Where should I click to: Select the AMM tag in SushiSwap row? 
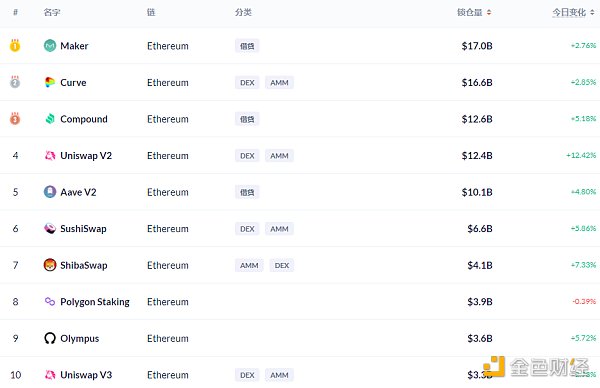point(279,229)
